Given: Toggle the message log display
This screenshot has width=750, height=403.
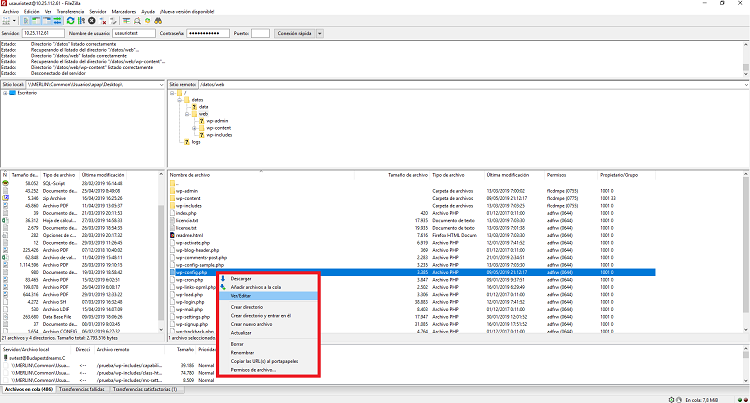Looking at the screenshot, I should (x=26, y=21).
